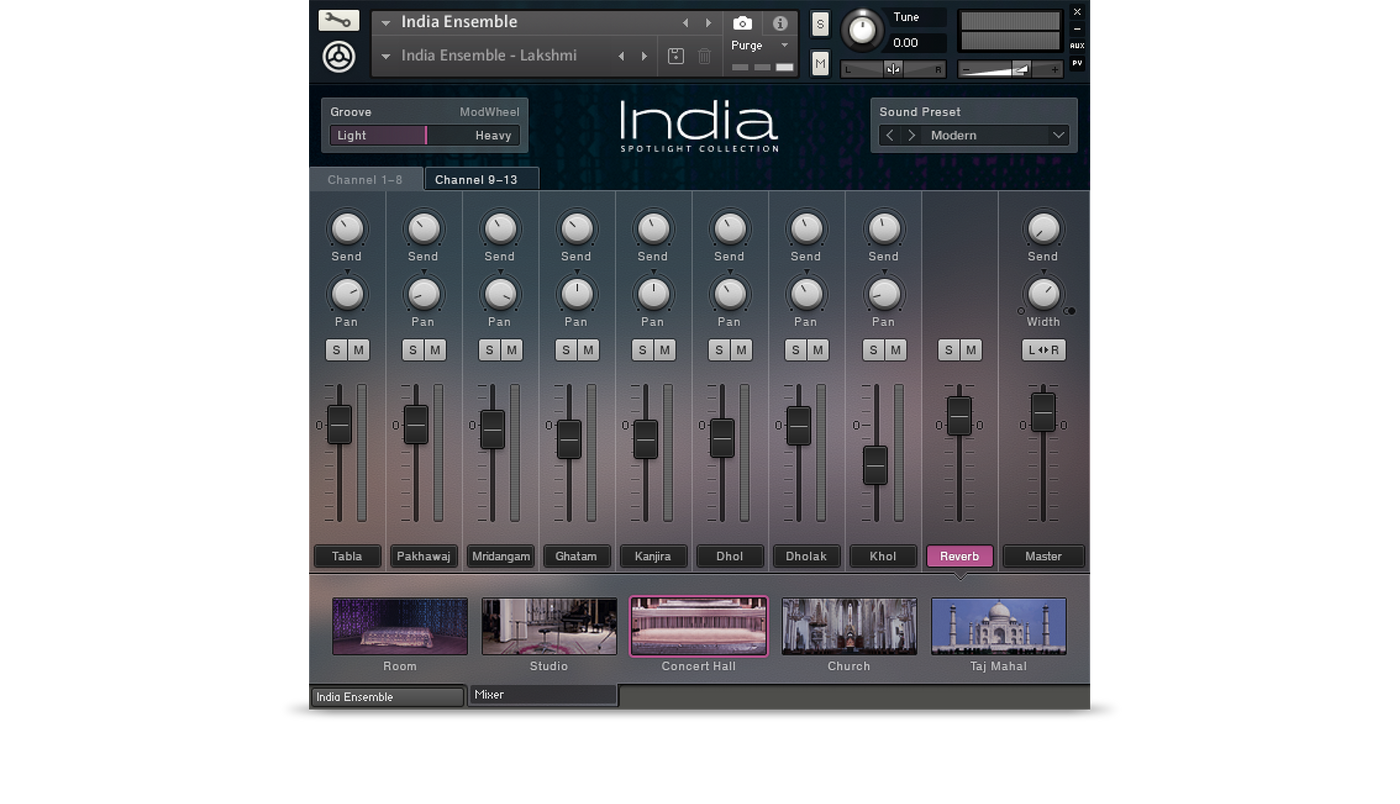Viewport: 1400px width, 804px height.
Task: Open the AUX sends panel
Action: click(1077, 46)
